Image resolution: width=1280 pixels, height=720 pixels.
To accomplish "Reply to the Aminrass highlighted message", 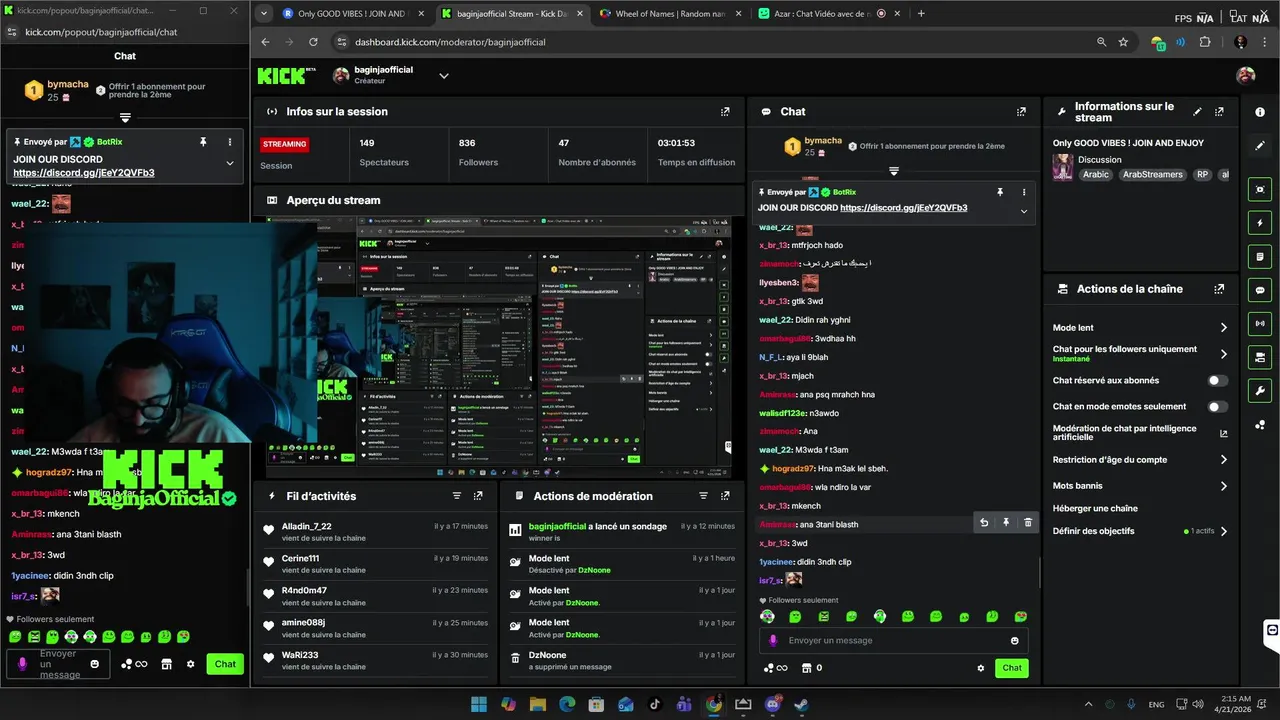I will 984,523.
